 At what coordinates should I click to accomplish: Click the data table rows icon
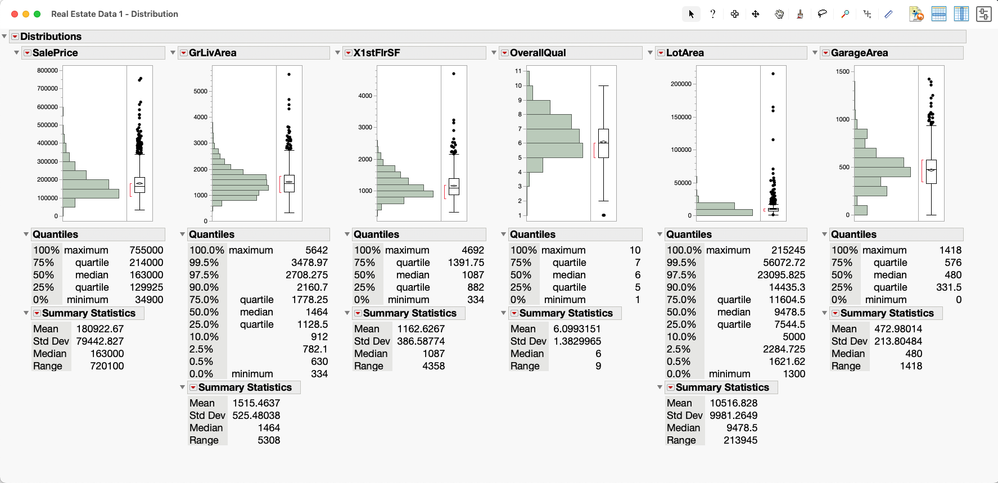939,14
